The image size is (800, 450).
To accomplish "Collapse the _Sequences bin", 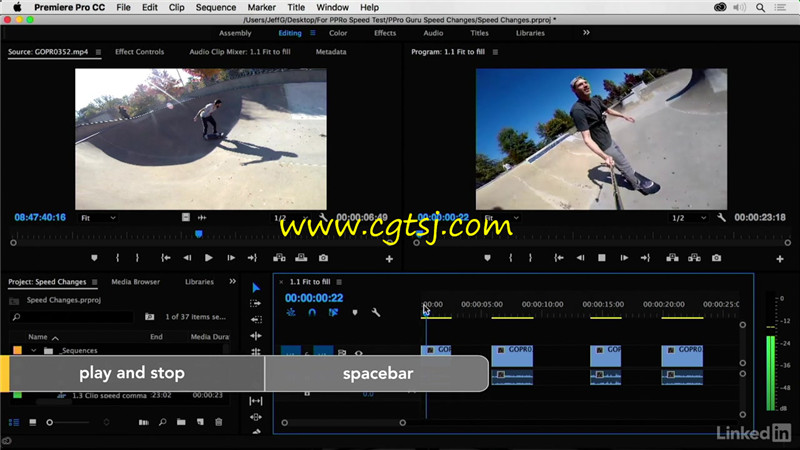I will point(34,351).
